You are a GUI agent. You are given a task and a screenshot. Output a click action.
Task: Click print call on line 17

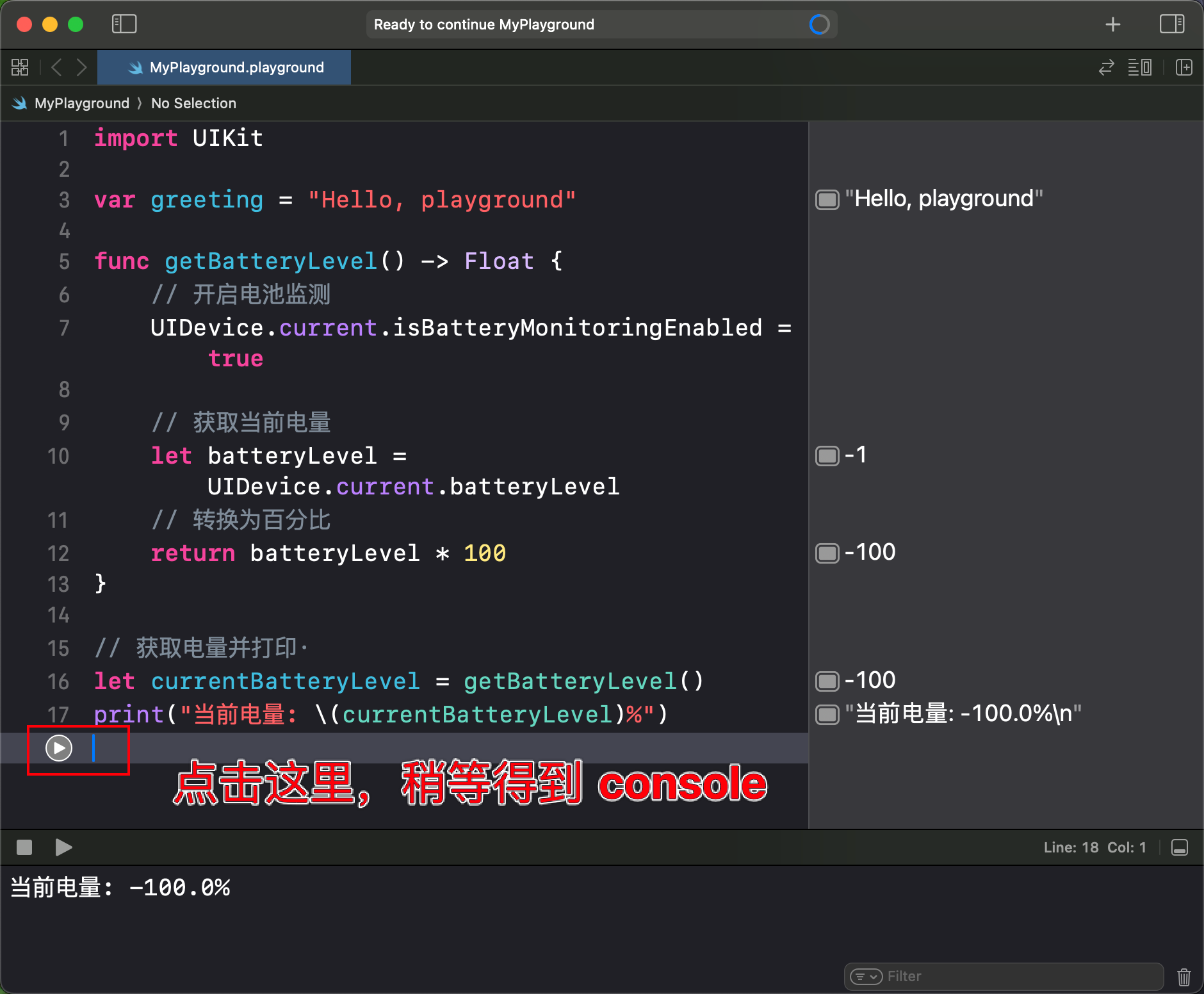click(129, 715)
